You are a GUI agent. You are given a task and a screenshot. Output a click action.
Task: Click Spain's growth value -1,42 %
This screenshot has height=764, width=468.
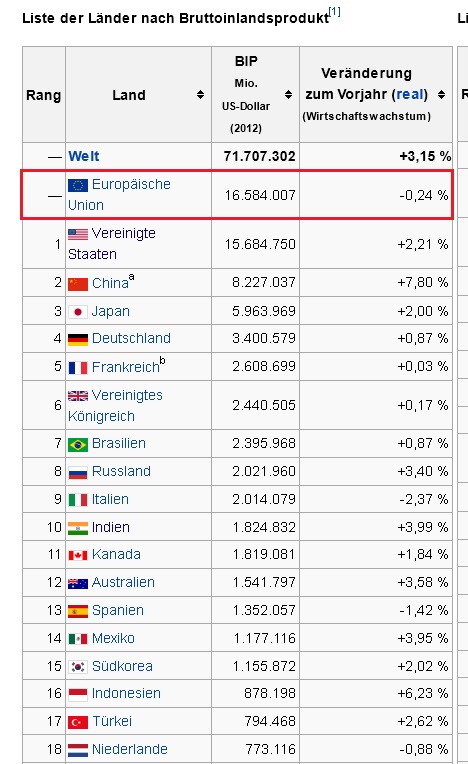424,611
